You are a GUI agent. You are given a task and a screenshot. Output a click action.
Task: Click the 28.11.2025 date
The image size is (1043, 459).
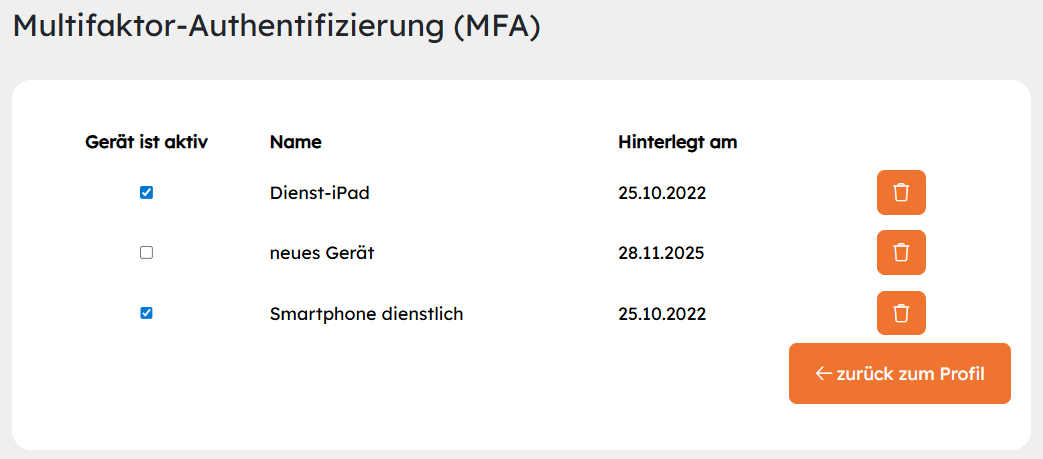click(661, 253)
